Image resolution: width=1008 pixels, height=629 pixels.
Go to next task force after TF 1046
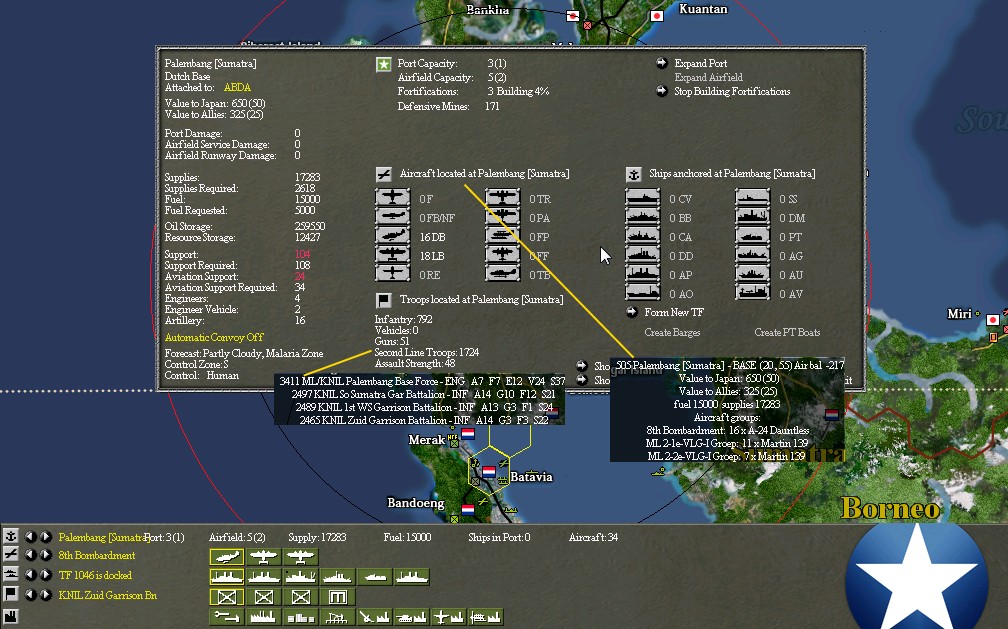46,574
